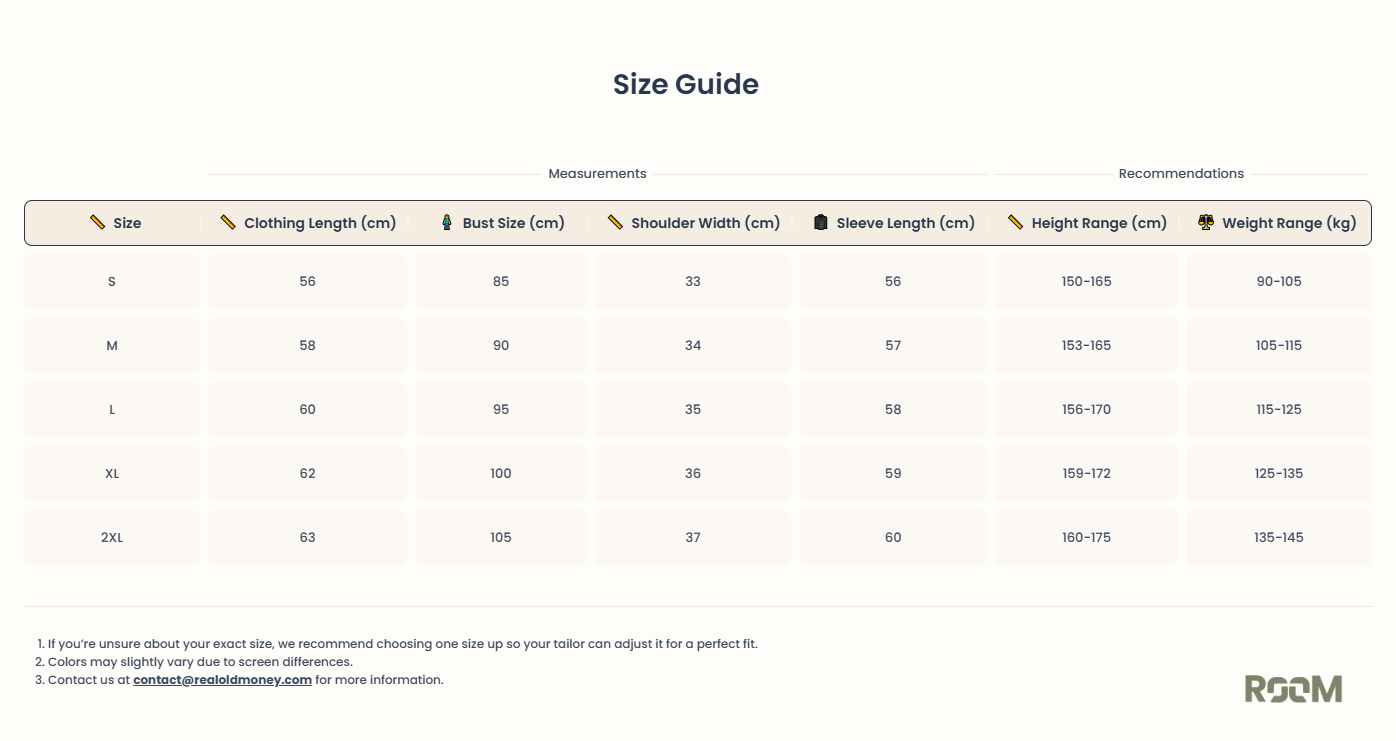Click height range 160-175
The width and height of the screenshot is (1396, 741).
point(1087,538)
